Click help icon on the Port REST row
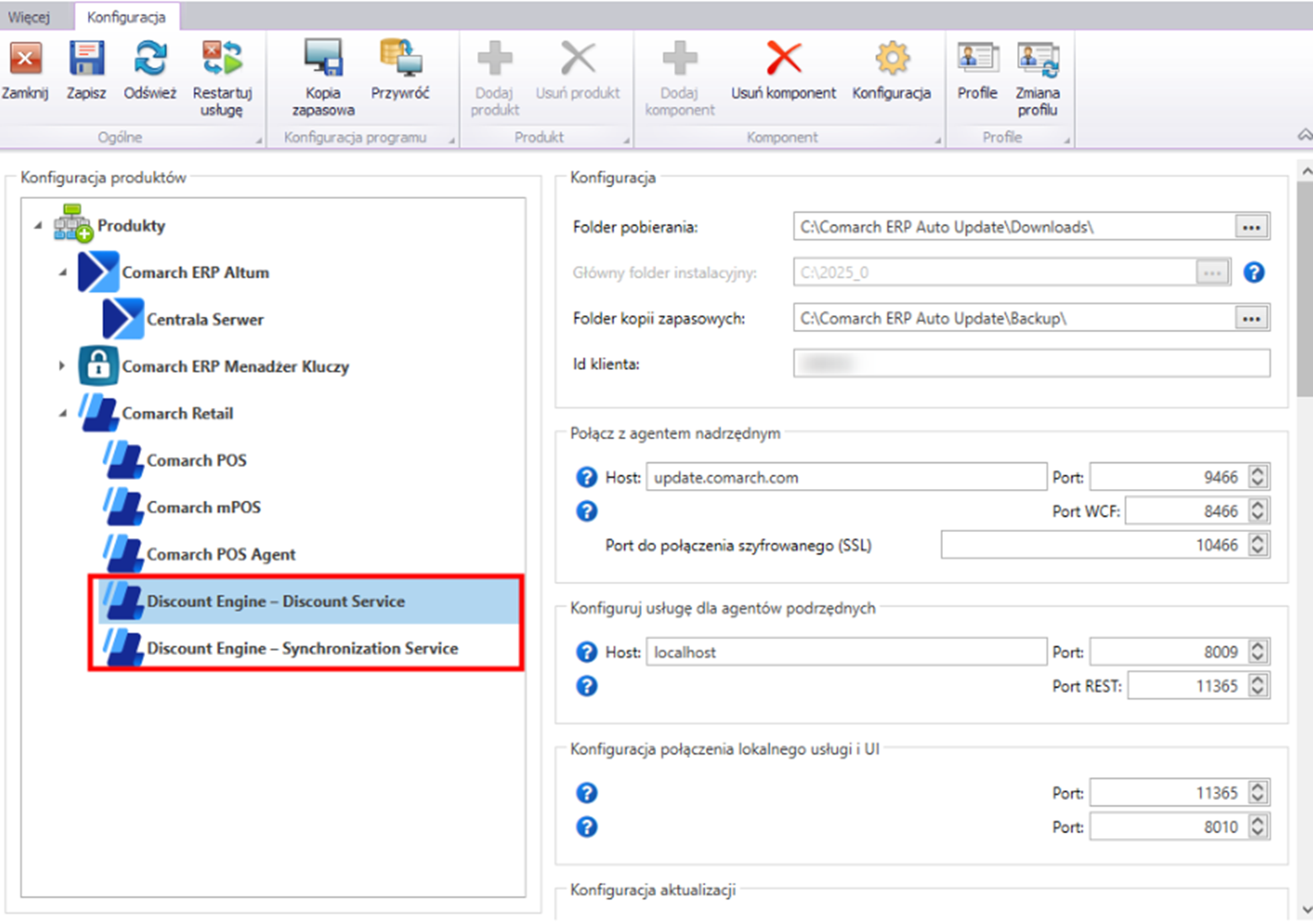 [x=586, y=685]
